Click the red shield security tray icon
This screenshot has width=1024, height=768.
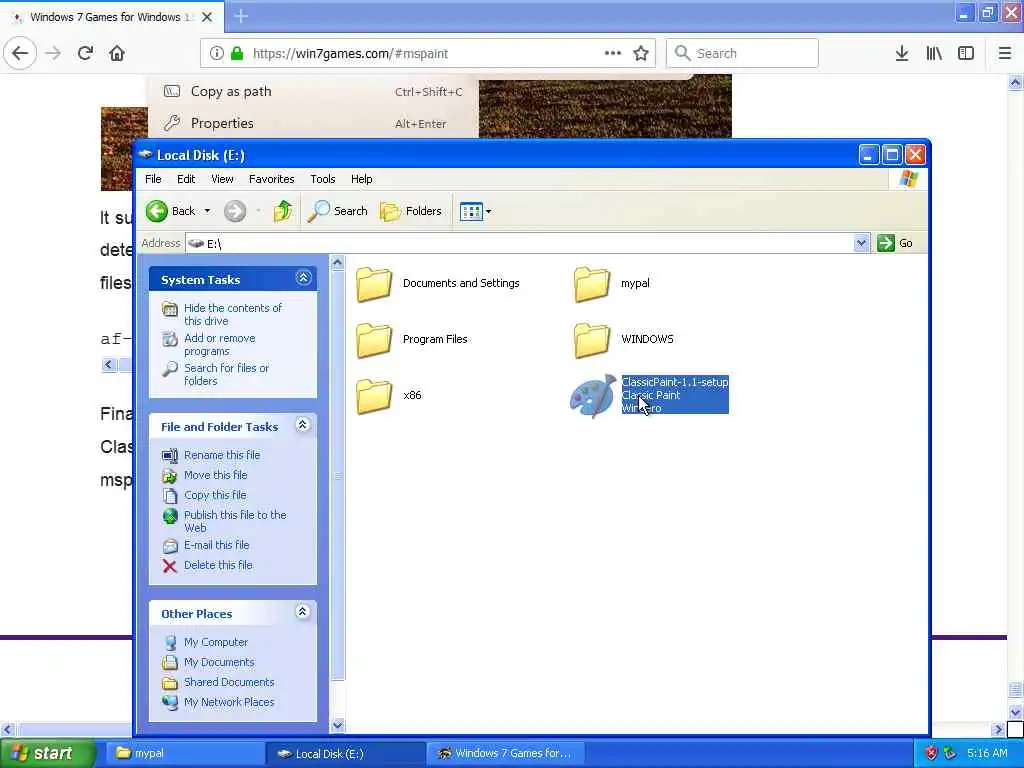point(931,754)
